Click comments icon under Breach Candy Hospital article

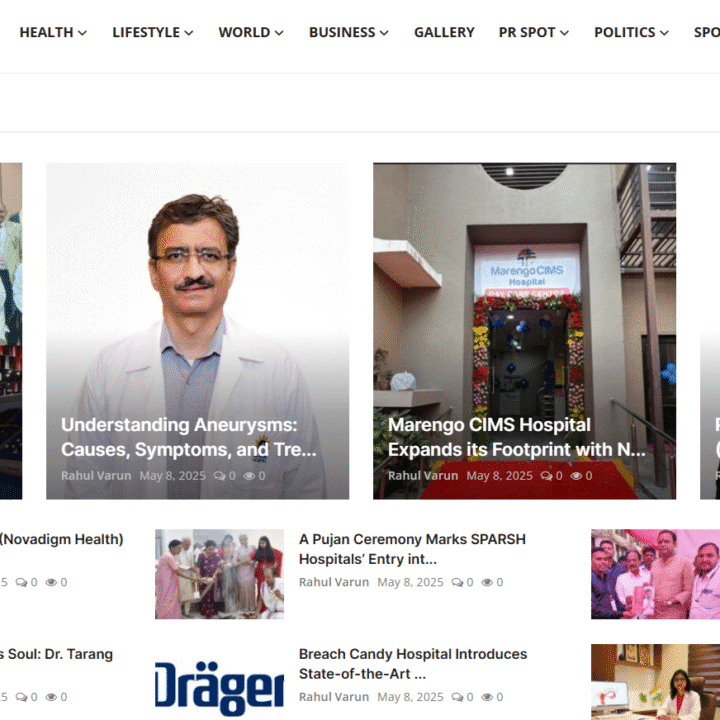coord(458,697)
